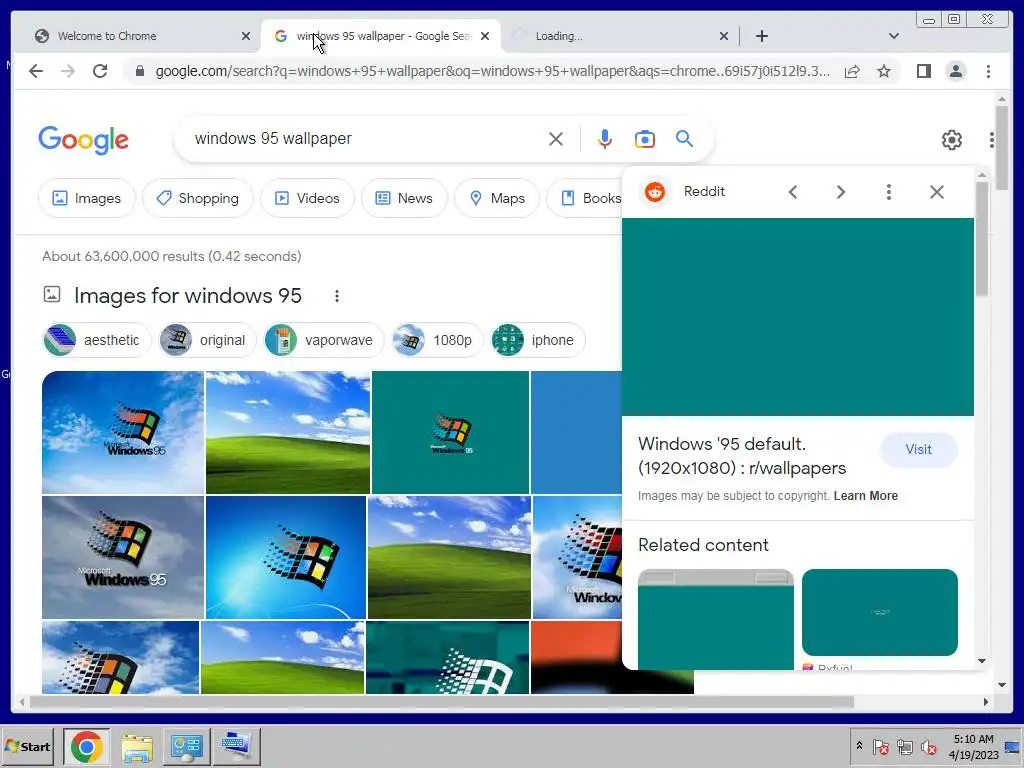
Task: Open Windows '95 default r/wallpapers title
Action: (x=742, y=456)
